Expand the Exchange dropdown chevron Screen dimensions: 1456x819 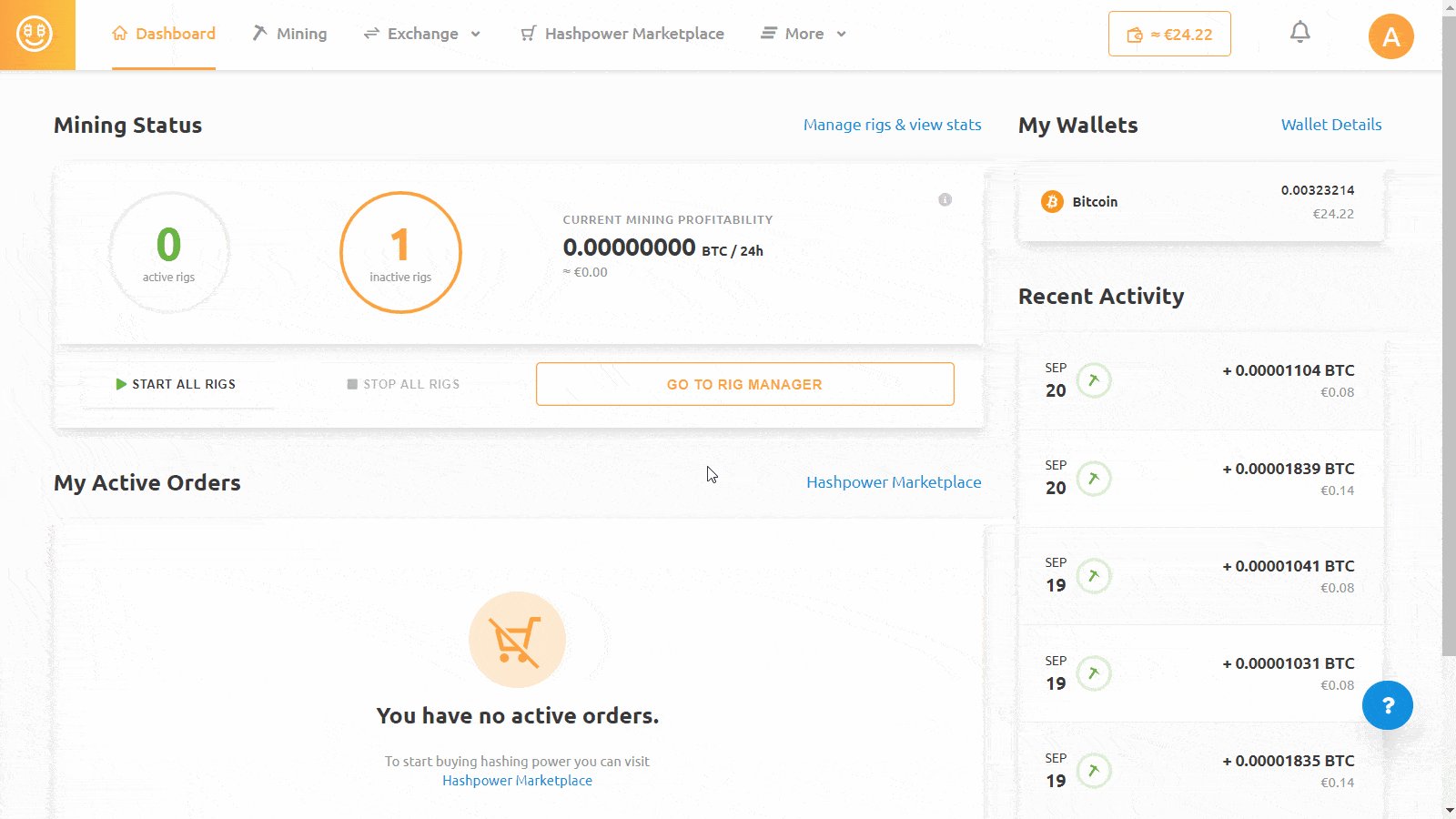click(x=476, y=34)
